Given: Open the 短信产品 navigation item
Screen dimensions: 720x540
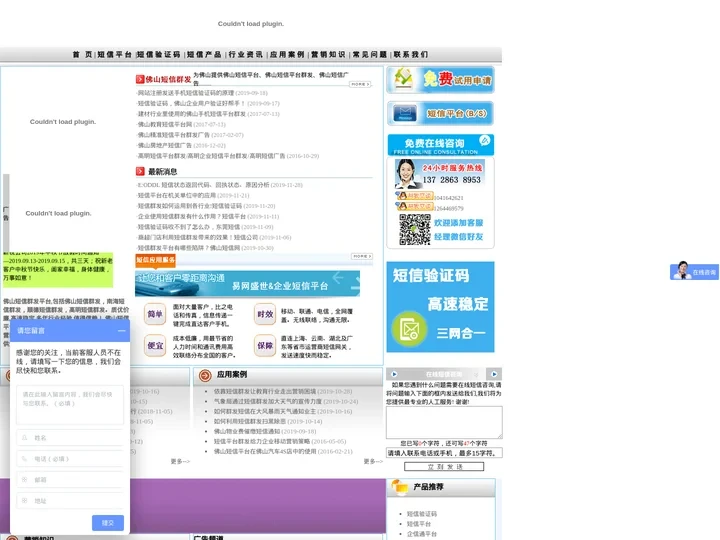Looking at the screenshot, I should pyautogui.click(x=204, y=54).
